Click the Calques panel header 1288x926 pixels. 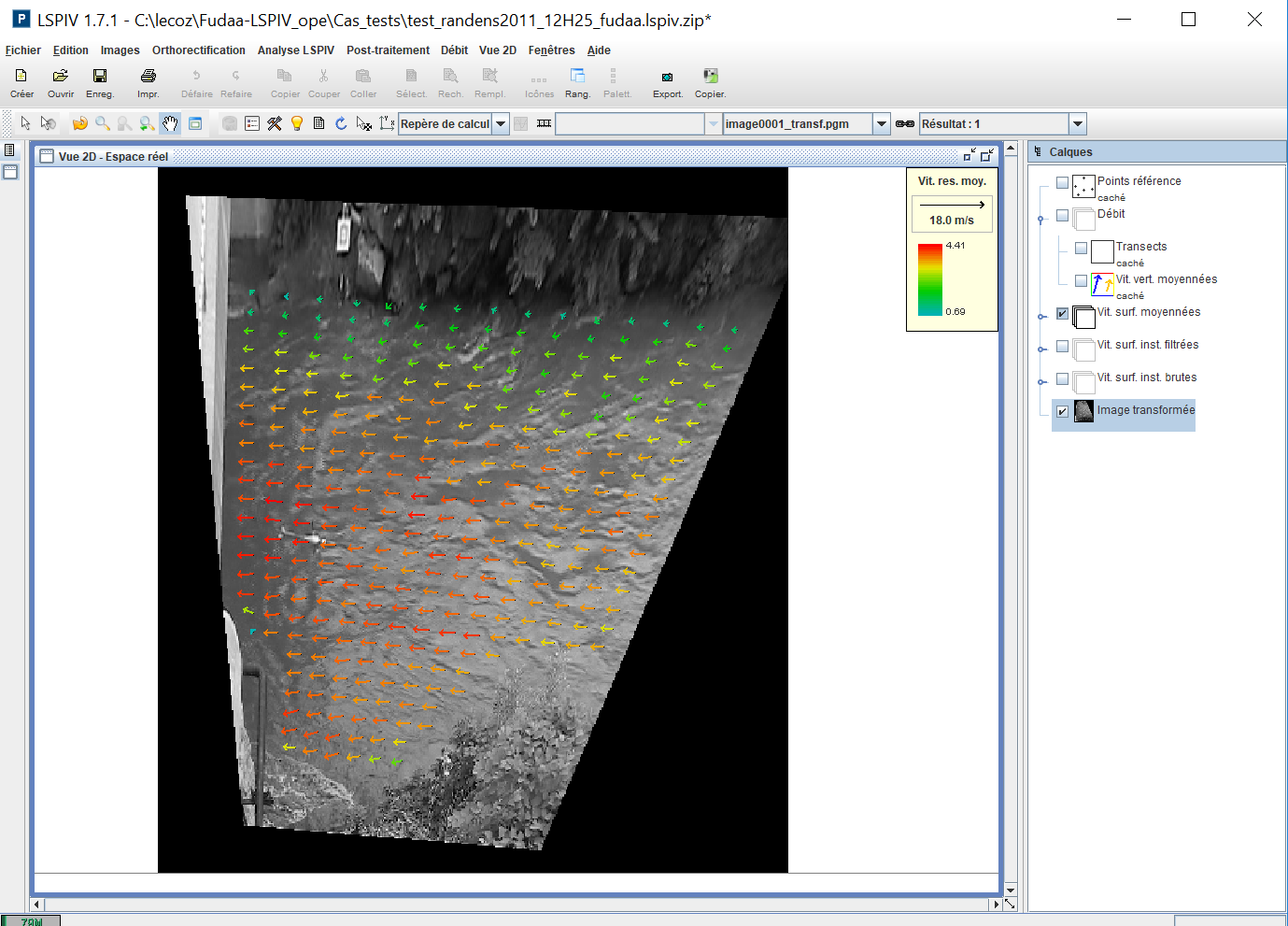(1157, 151)
